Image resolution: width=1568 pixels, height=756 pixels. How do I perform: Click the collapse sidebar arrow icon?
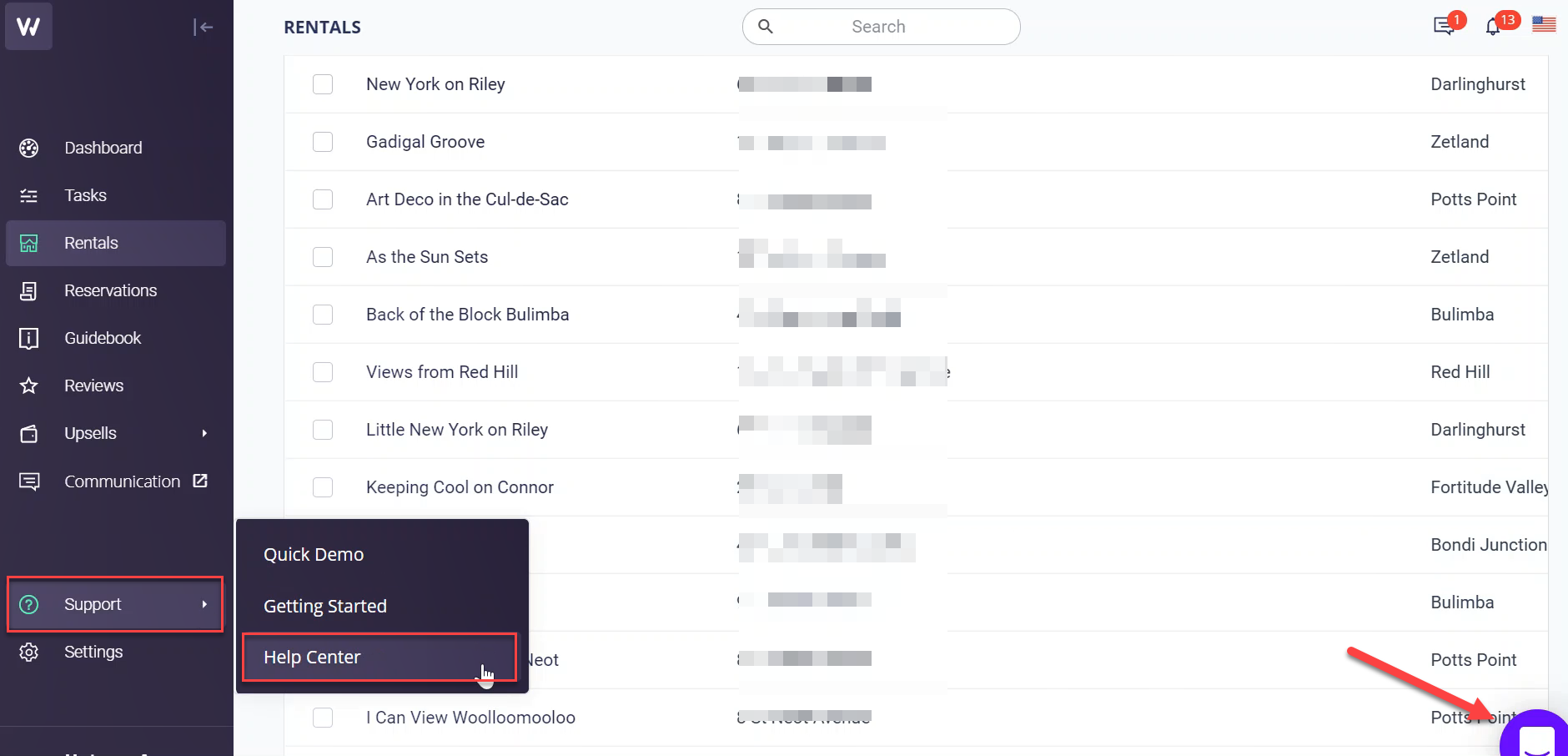(x=203, y=28)
